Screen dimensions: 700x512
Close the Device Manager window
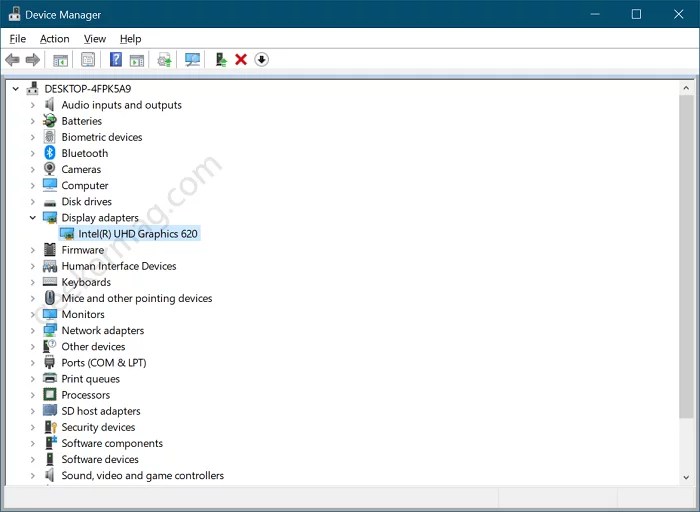(x=679, y=14)
